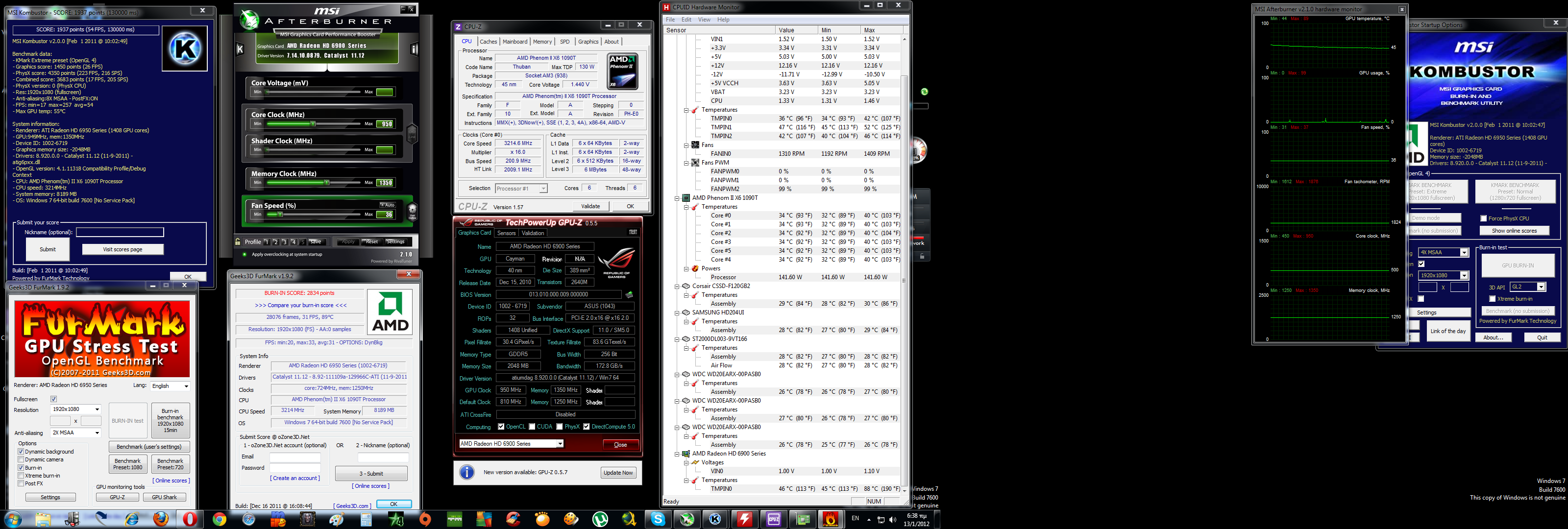Viewport: 1568px width, 529px height.
Task: Click the info icon in GPU-Z update bar
Action: 467,472
